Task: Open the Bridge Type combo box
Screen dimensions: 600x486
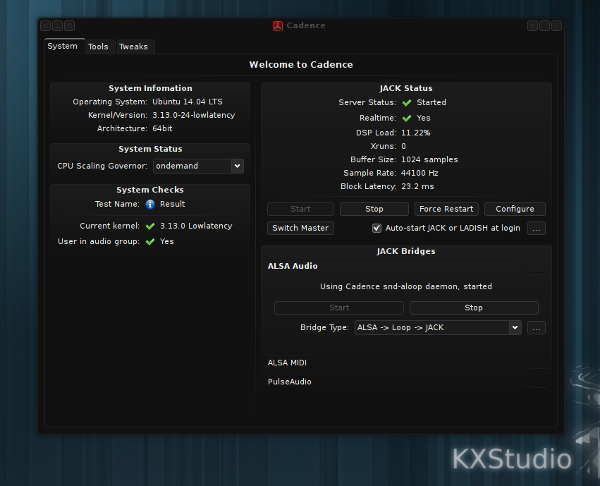Action: [438, 328]
